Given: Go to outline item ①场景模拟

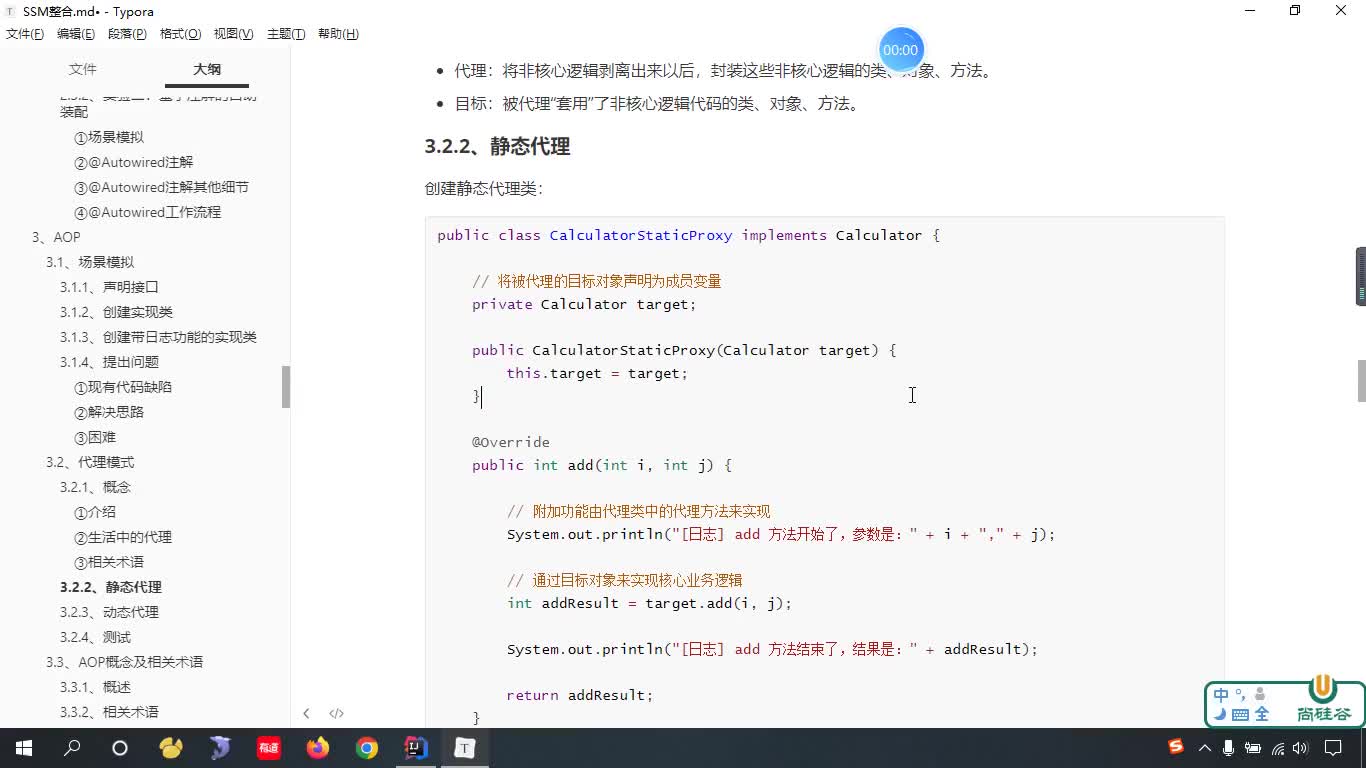Looking at the screenshot, I should point(109,137).
